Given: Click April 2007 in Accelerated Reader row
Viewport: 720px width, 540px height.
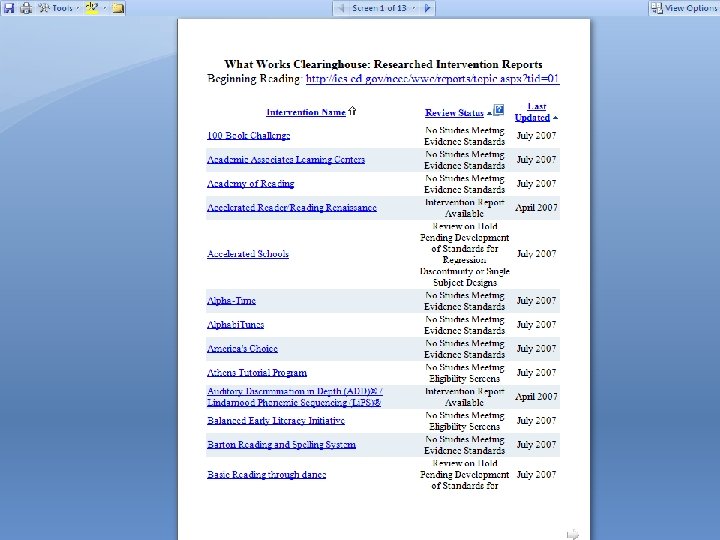Looking at the screenshot, I should click(x=536, y=208).
